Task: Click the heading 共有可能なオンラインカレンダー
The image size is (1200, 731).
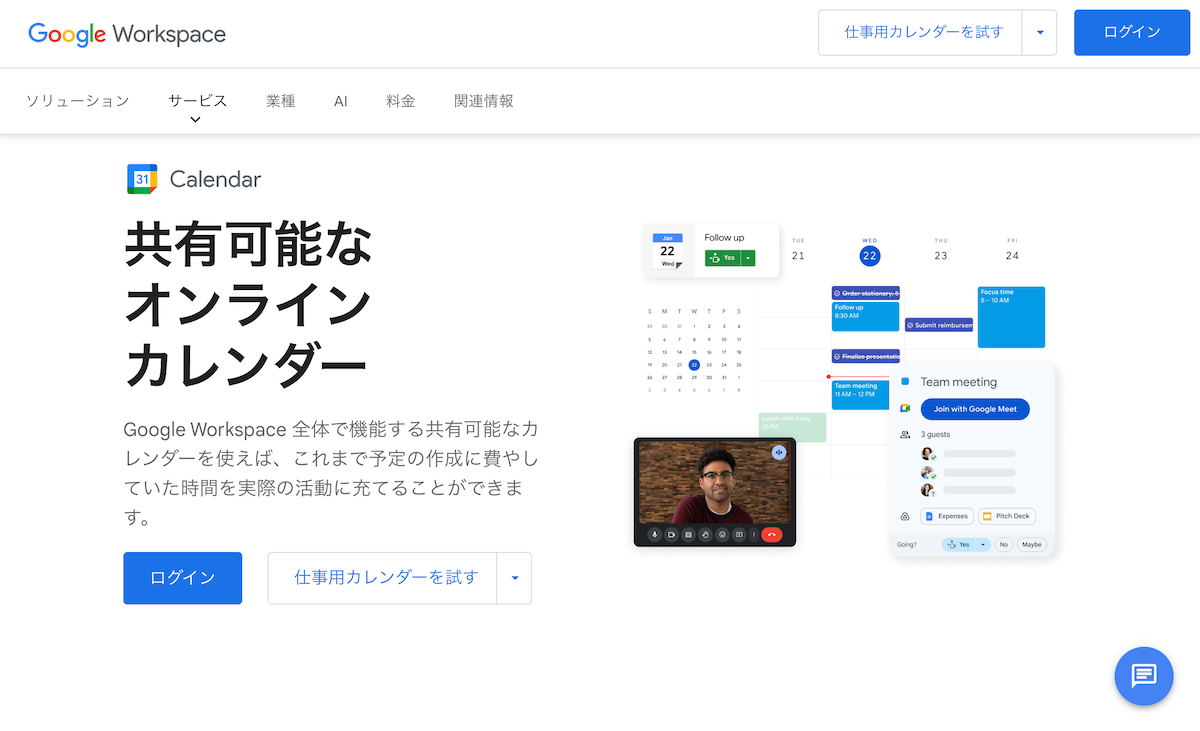Action: click(x=248, y=305)
